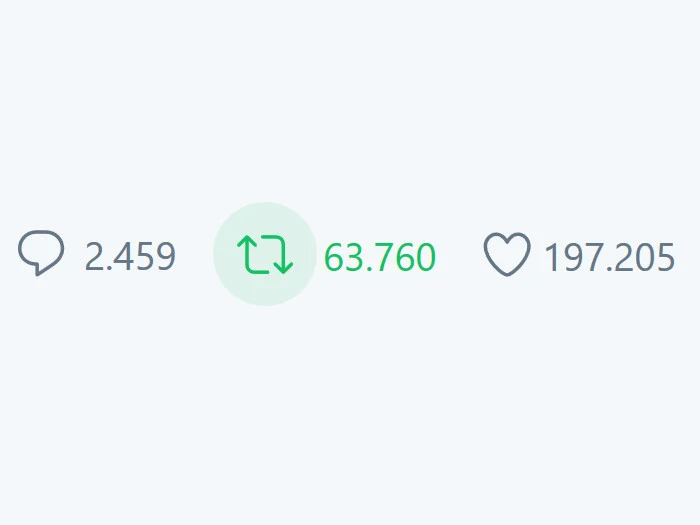
Task: Tap the gray speech bubble outline
Action: (41, 253)
